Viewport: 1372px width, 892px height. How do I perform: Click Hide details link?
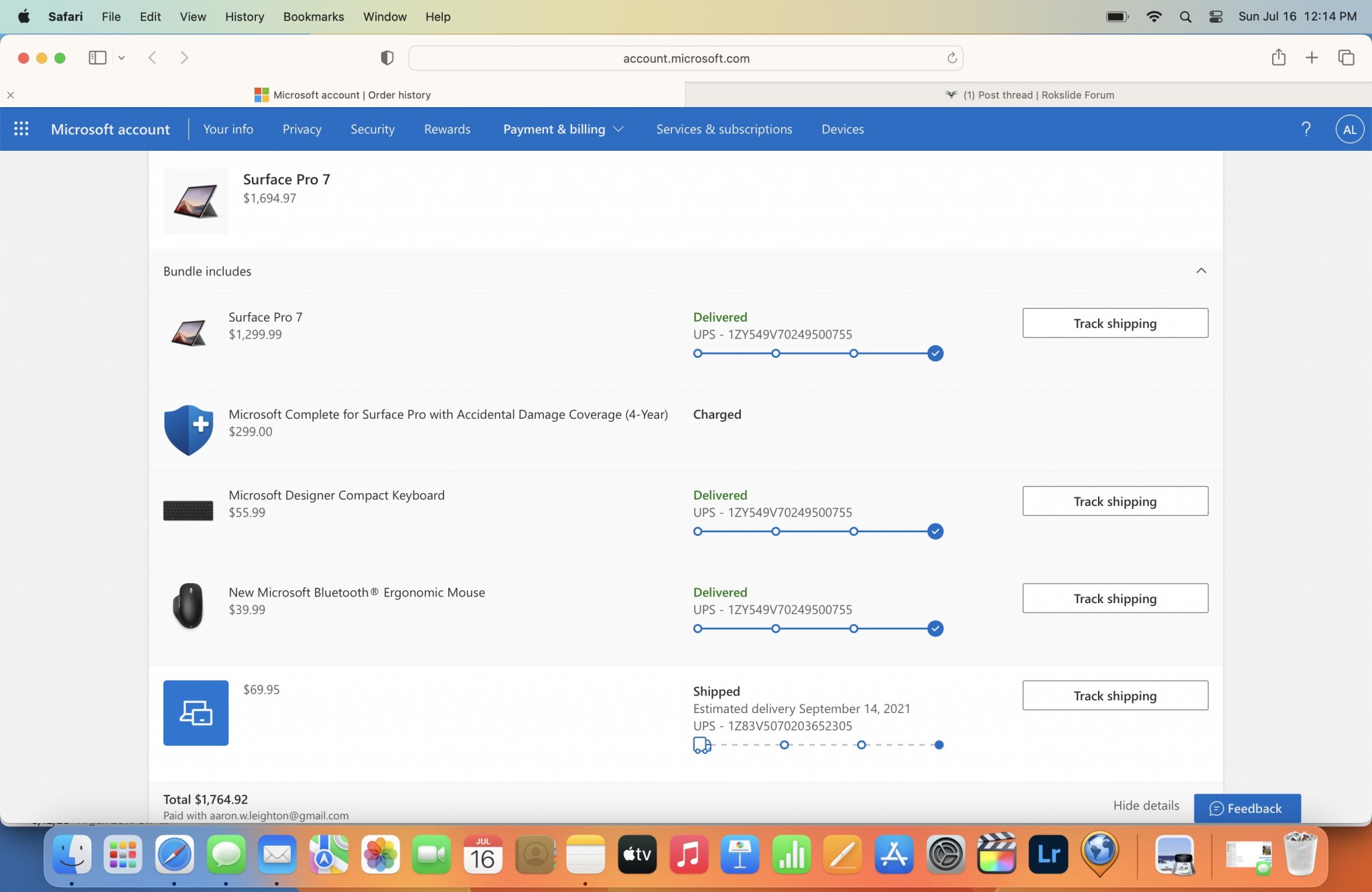(x=1146, y=806)
